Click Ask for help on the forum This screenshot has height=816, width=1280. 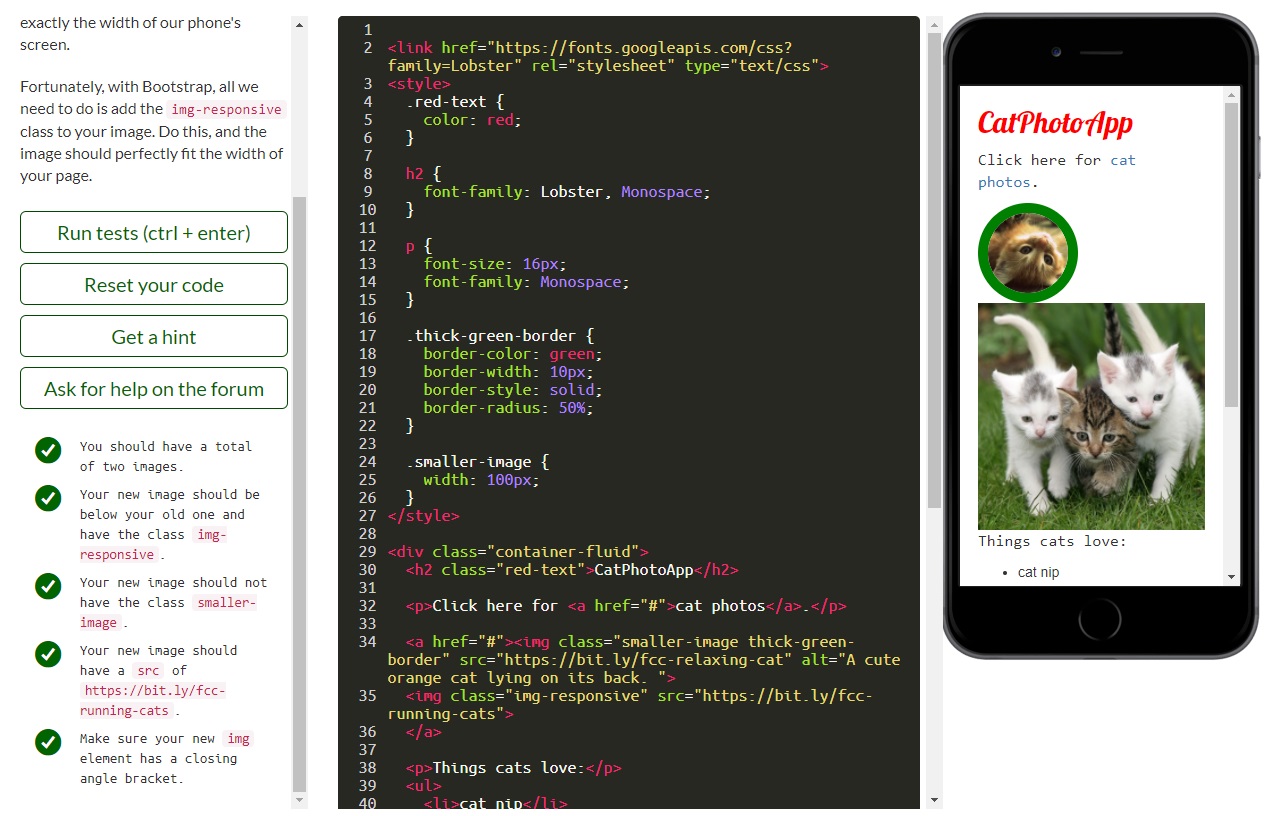[153, 388]
